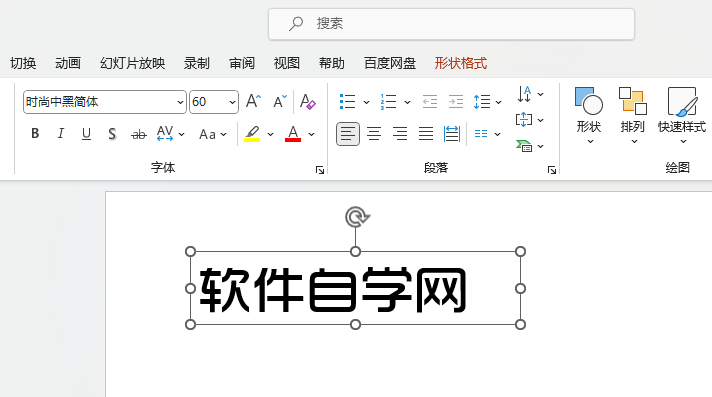Image resolution: width=712 pixels, height=397 pixels.
Task: Open font name combo box dropdown
Action: [x=180, y=102]
